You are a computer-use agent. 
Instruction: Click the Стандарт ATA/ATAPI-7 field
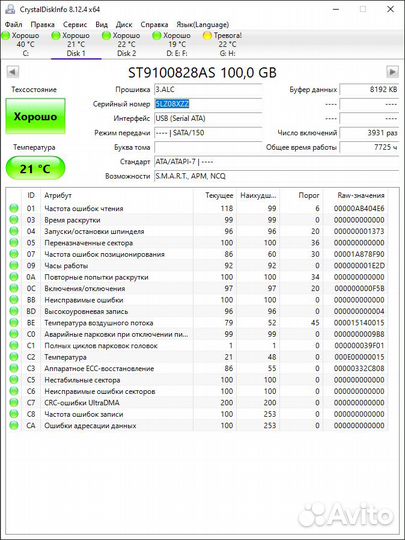pyautogui.click(x=277, y=162)
